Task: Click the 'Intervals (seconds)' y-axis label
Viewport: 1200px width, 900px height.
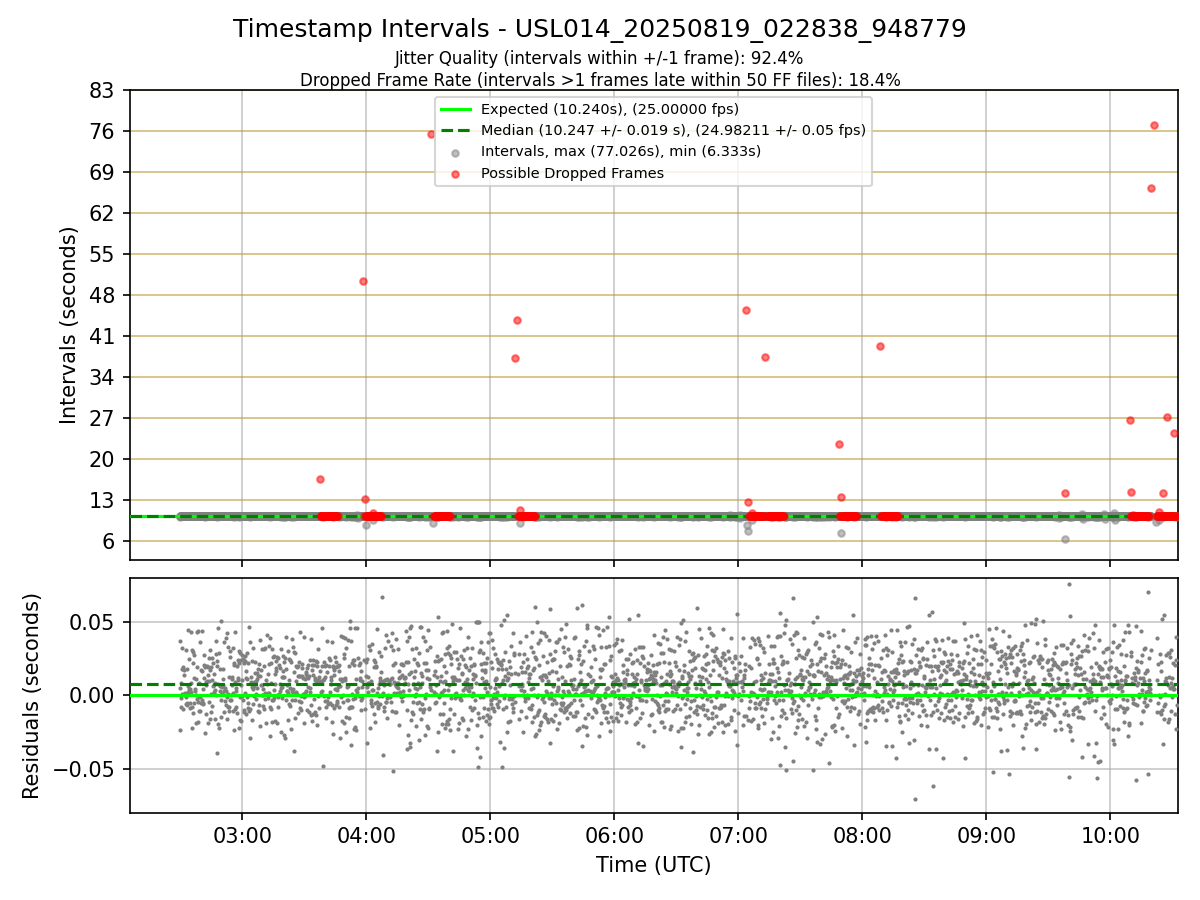Action: [x=69, y=325]
